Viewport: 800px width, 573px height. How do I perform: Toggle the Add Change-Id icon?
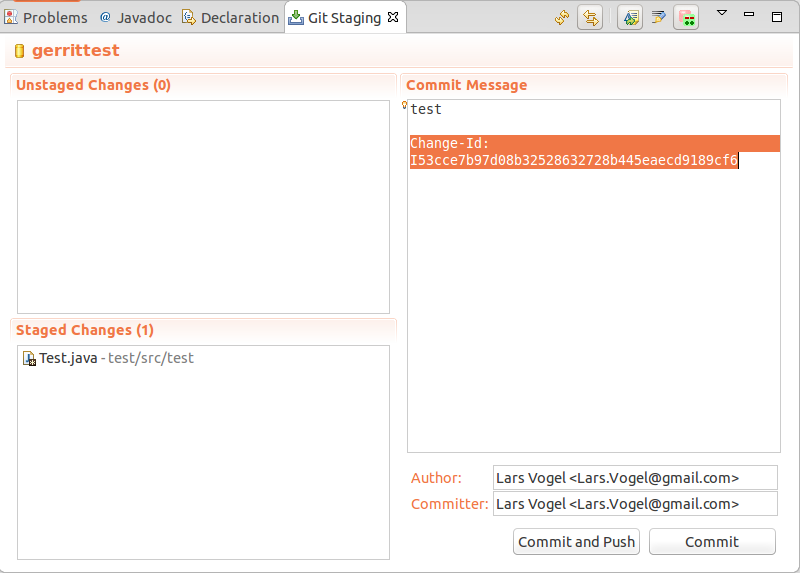pyautogui.click(x=686, y=18)
